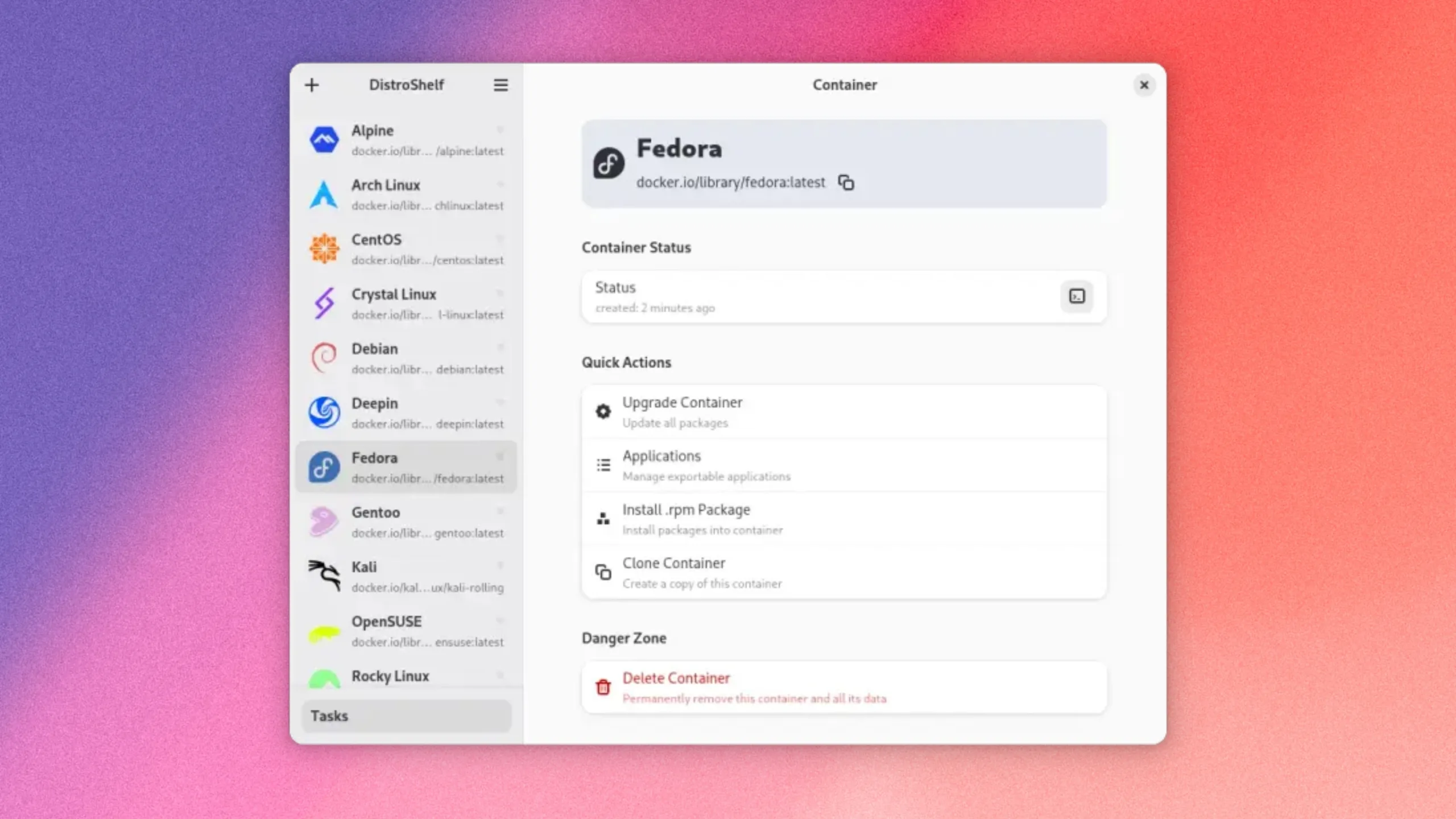Select CentOS container in list

(x=406, y=249)
